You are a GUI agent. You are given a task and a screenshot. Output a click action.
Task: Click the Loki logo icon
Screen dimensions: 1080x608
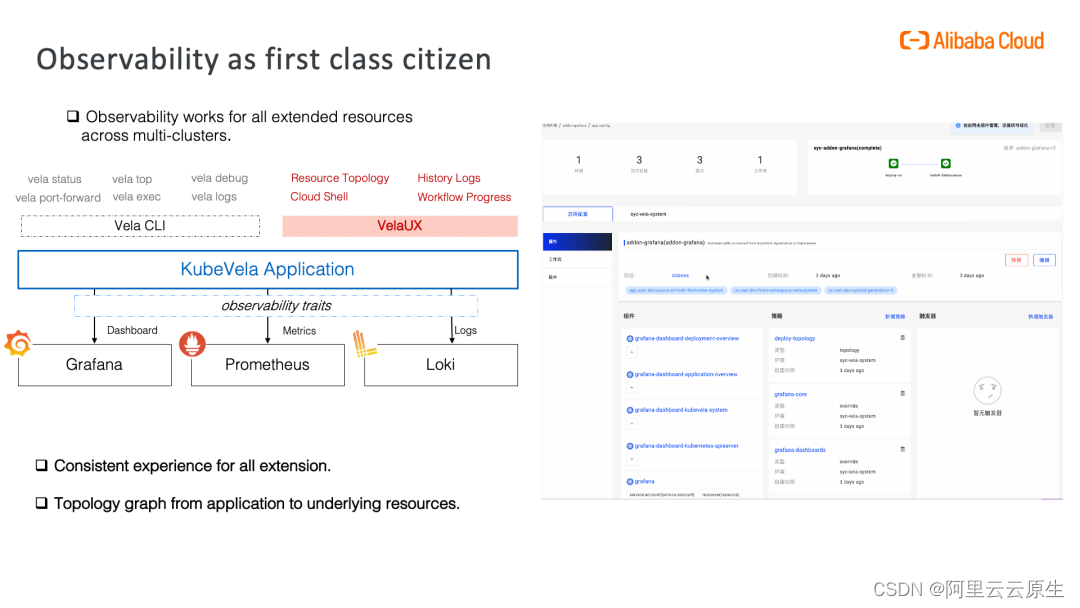[x=364, y=344]
